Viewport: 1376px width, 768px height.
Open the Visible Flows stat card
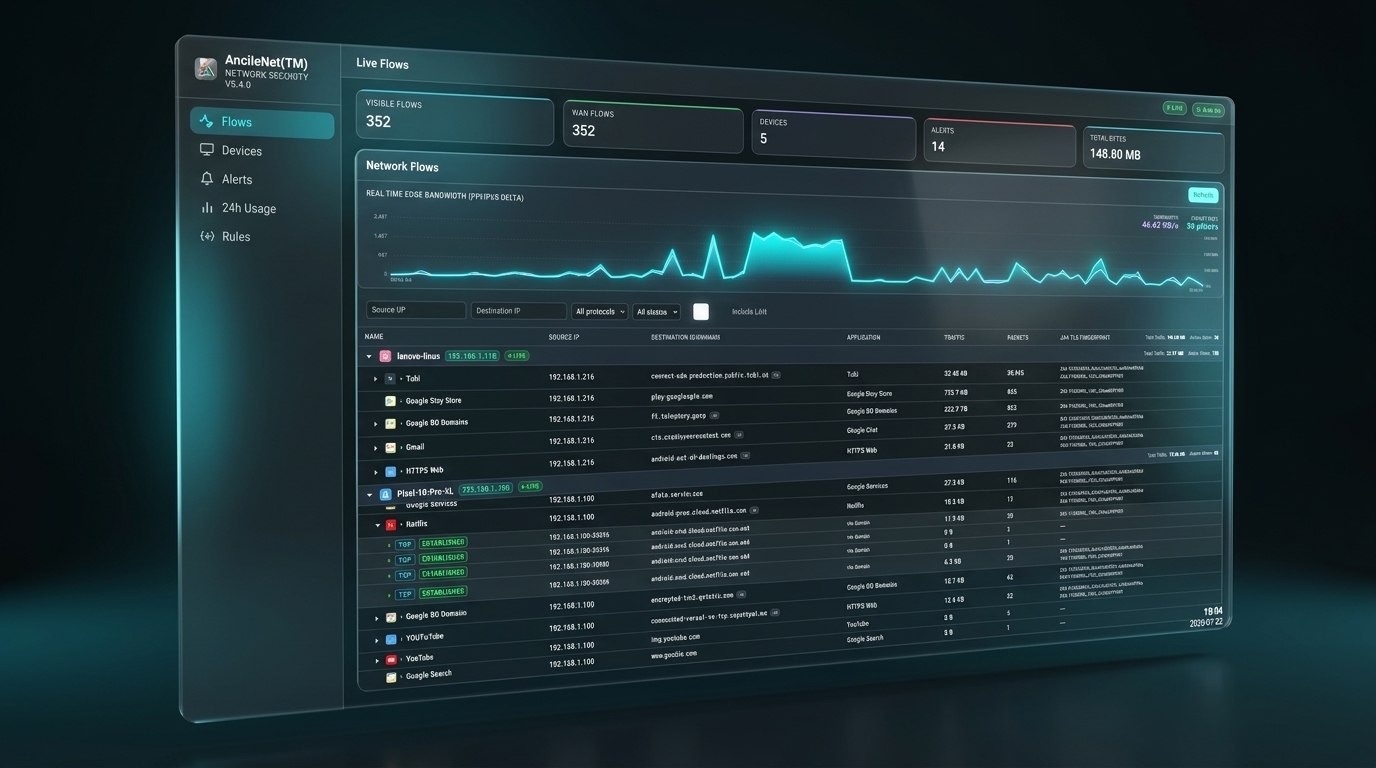pos(454,118)
